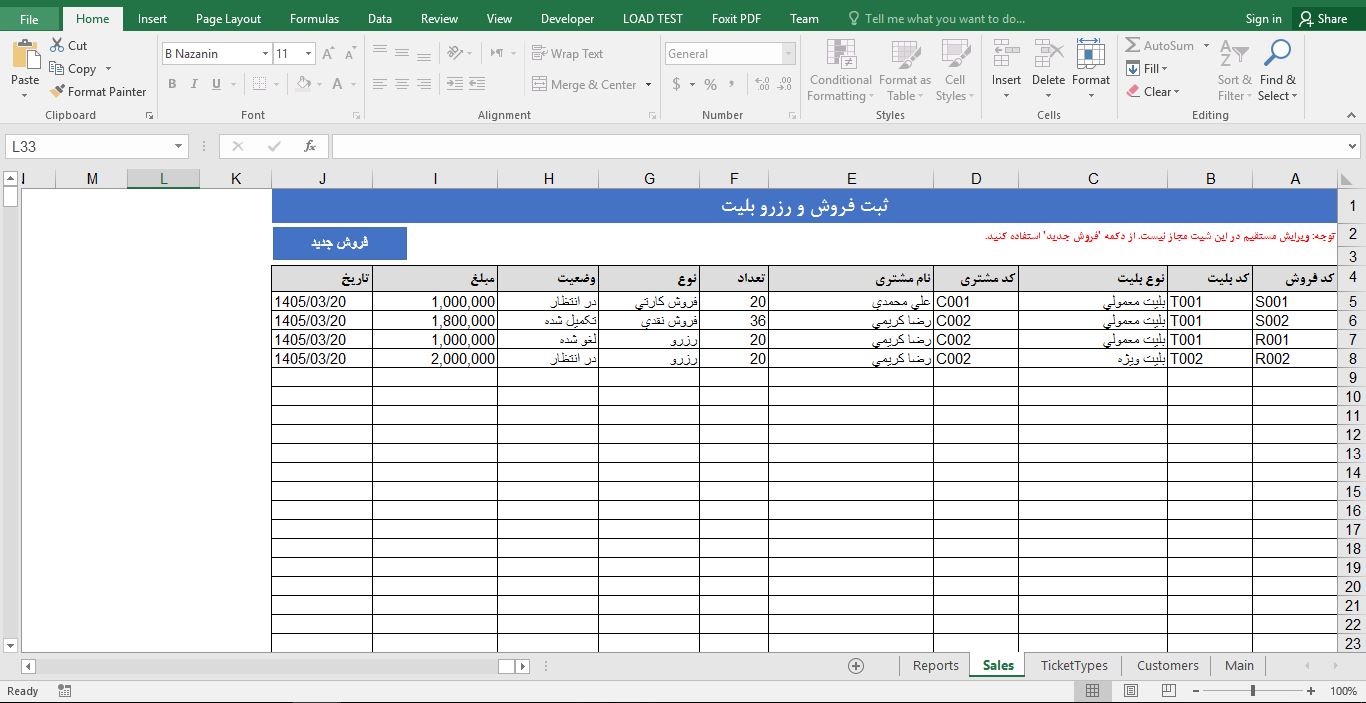Switch to the Customers sheet tab
The height and width of the screenshot is (703, 1366).
[x=1167, y=666]
